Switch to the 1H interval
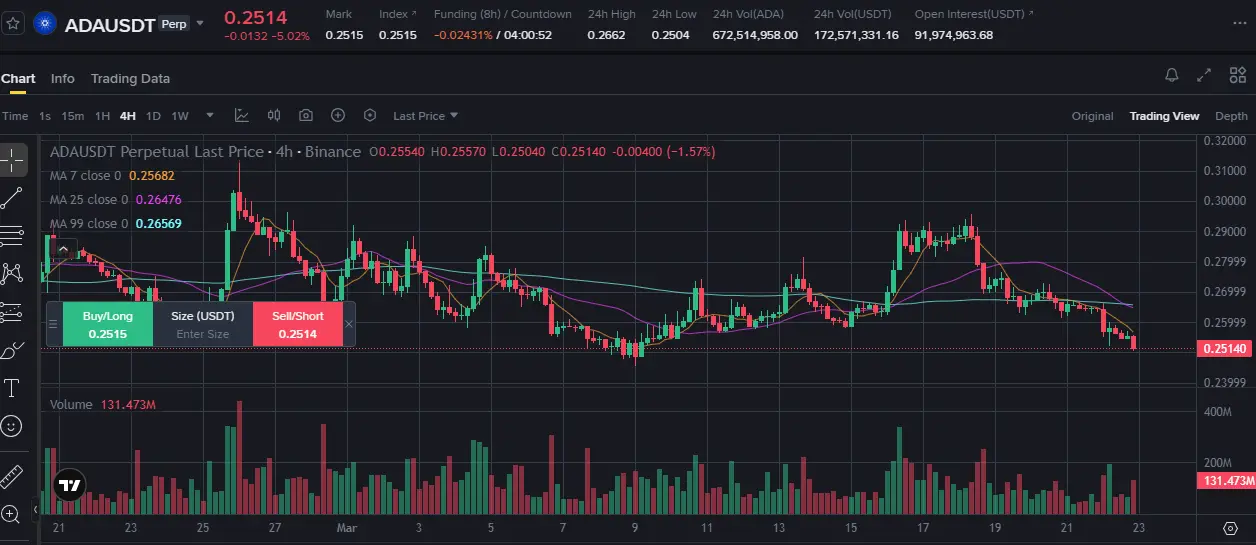Viewport: 1256px width, 545px height. pos(102,116)
